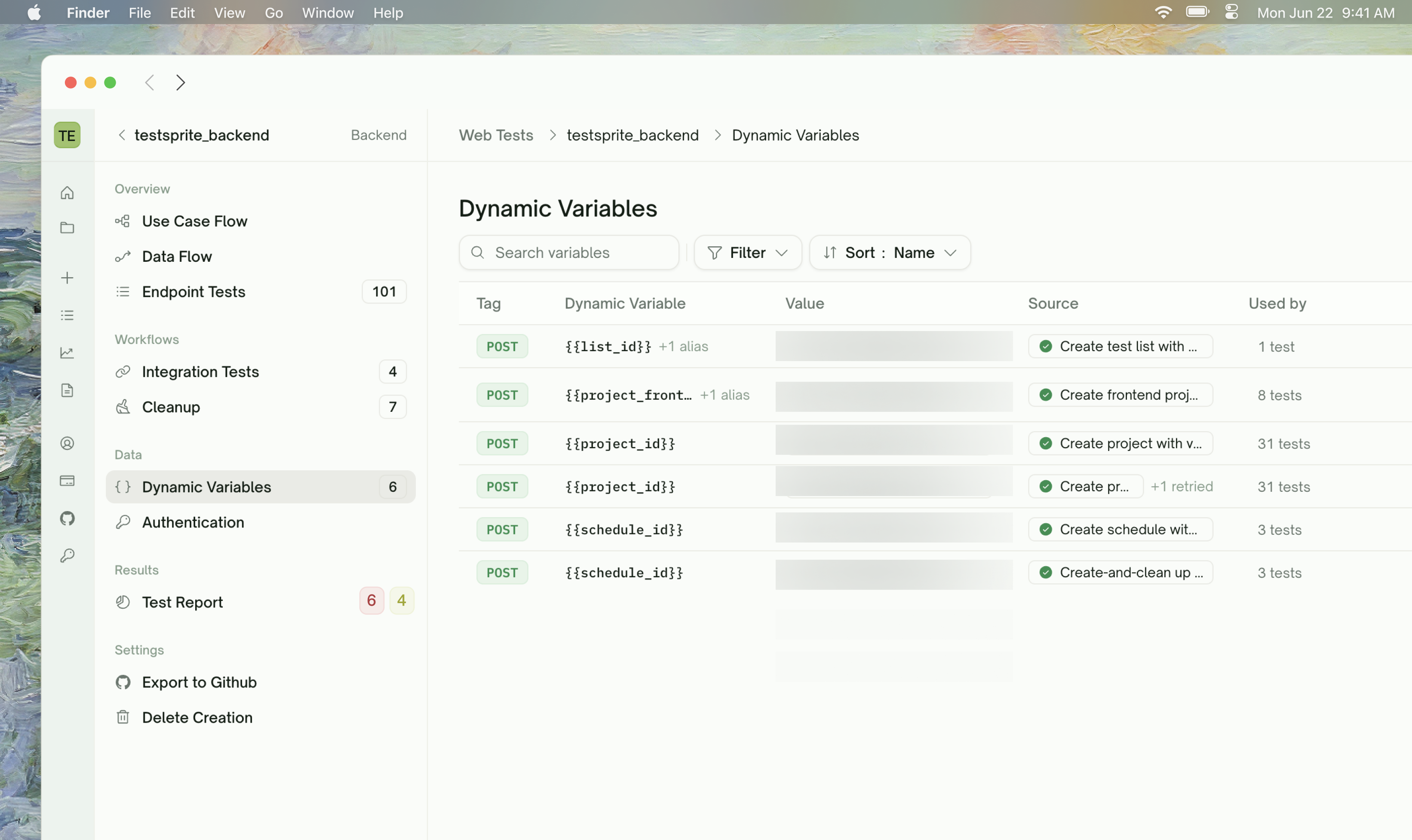Click testsprite_backend in the breadcrumb

click(632, 135)
